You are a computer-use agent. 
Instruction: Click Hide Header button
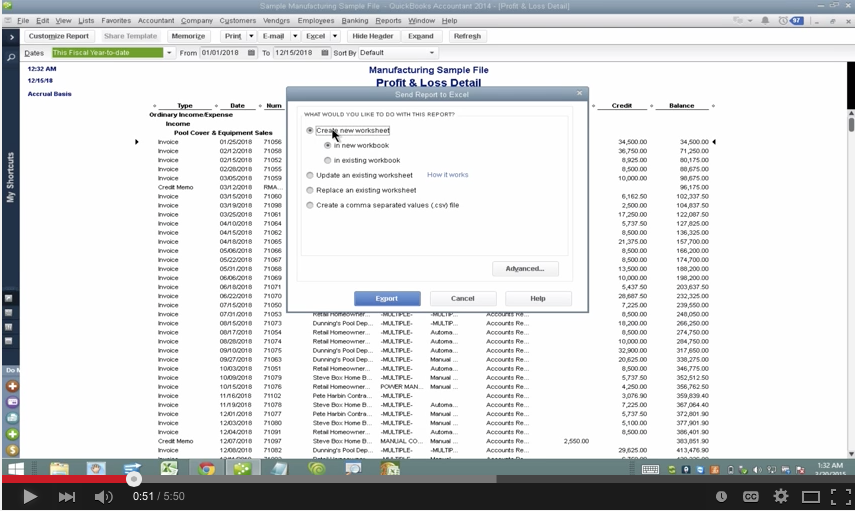click(x=372, y=36)
